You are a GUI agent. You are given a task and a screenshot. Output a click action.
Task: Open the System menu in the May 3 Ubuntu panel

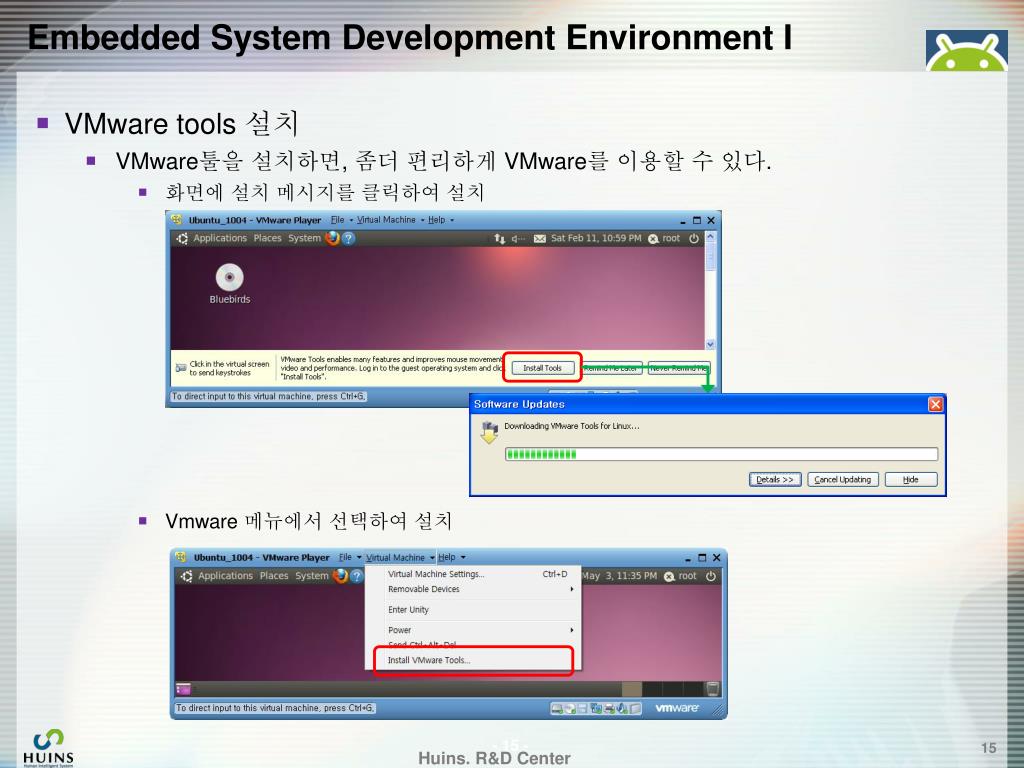312,576
